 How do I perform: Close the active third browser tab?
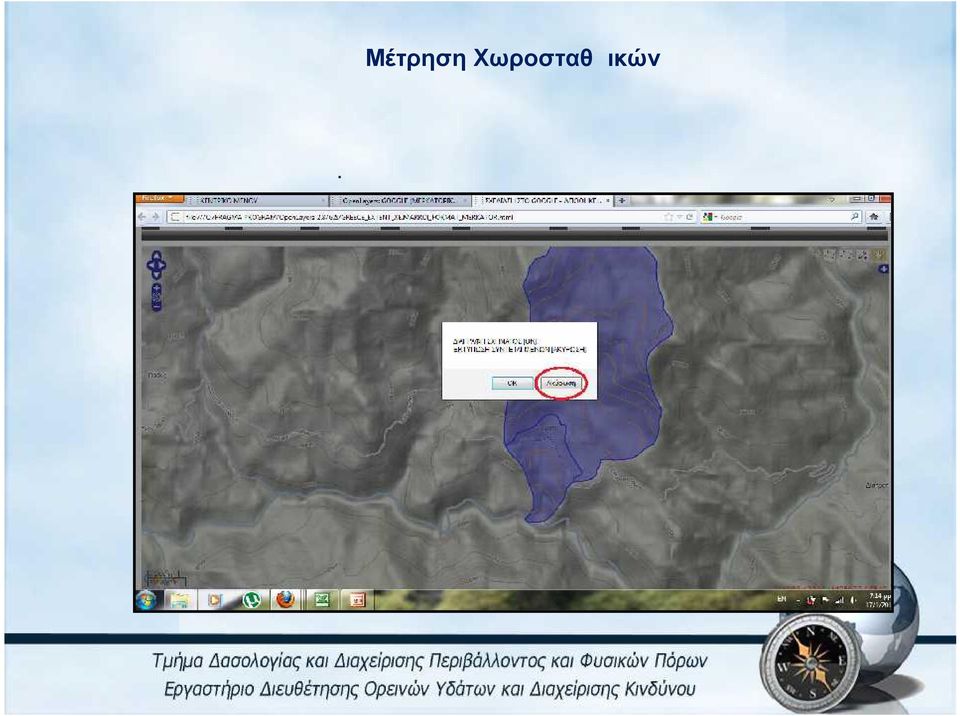tap(607, 200)
